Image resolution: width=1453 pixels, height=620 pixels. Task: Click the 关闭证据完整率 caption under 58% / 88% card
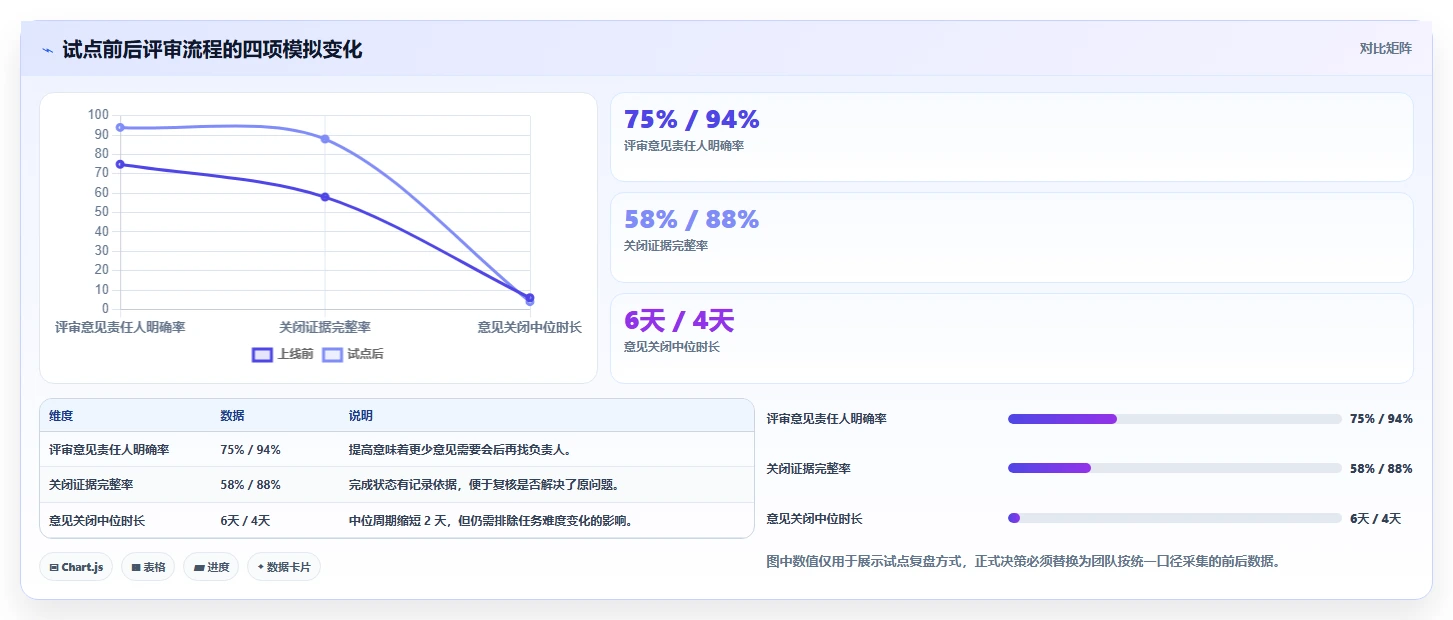tap(666, 246)
